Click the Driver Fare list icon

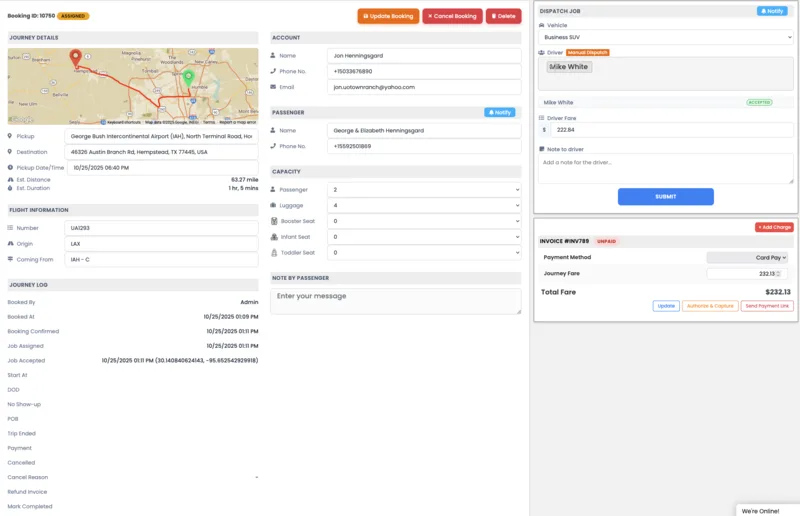541,118
